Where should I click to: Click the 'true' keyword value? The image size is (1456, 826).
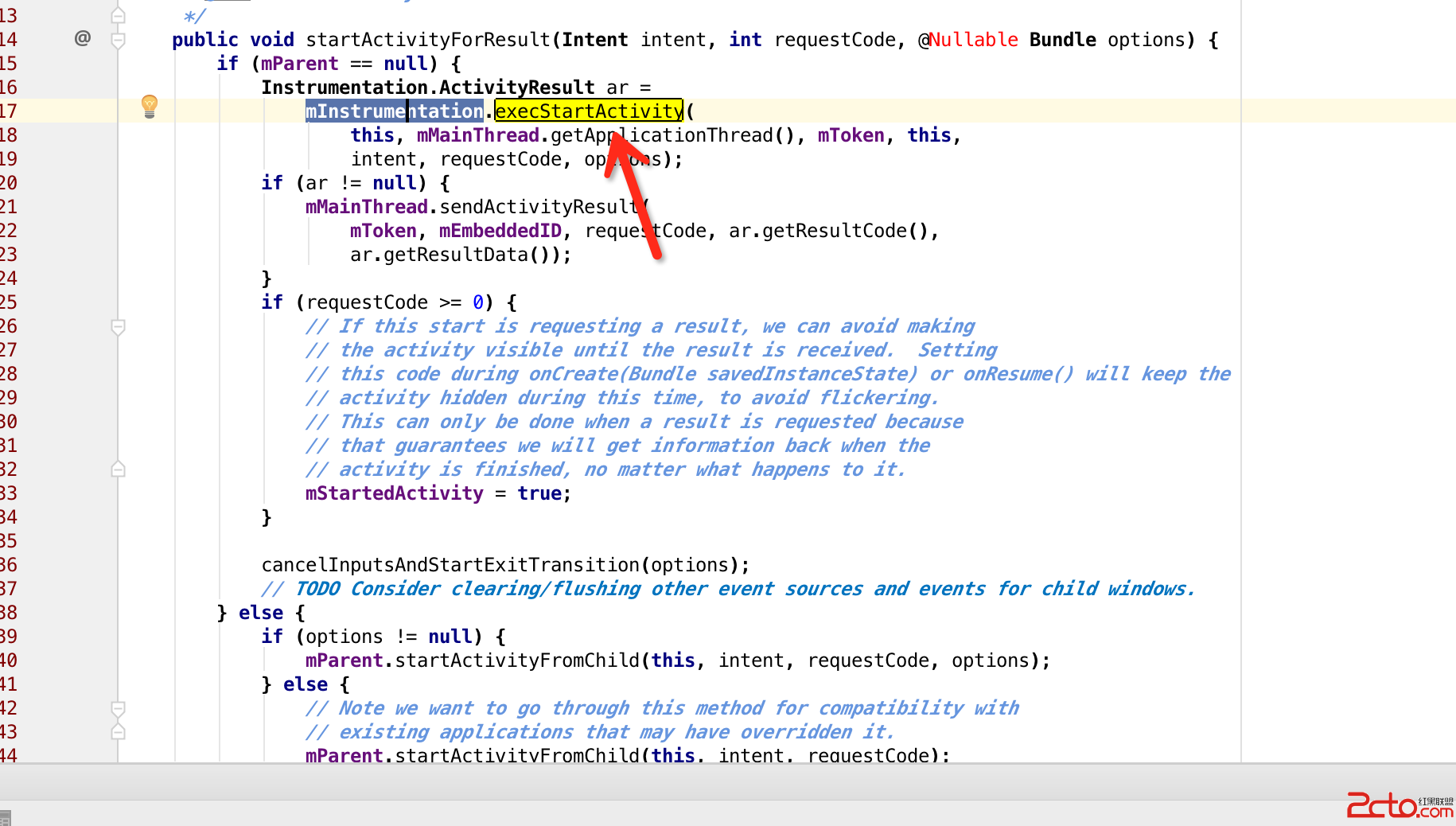click(539, 493)
